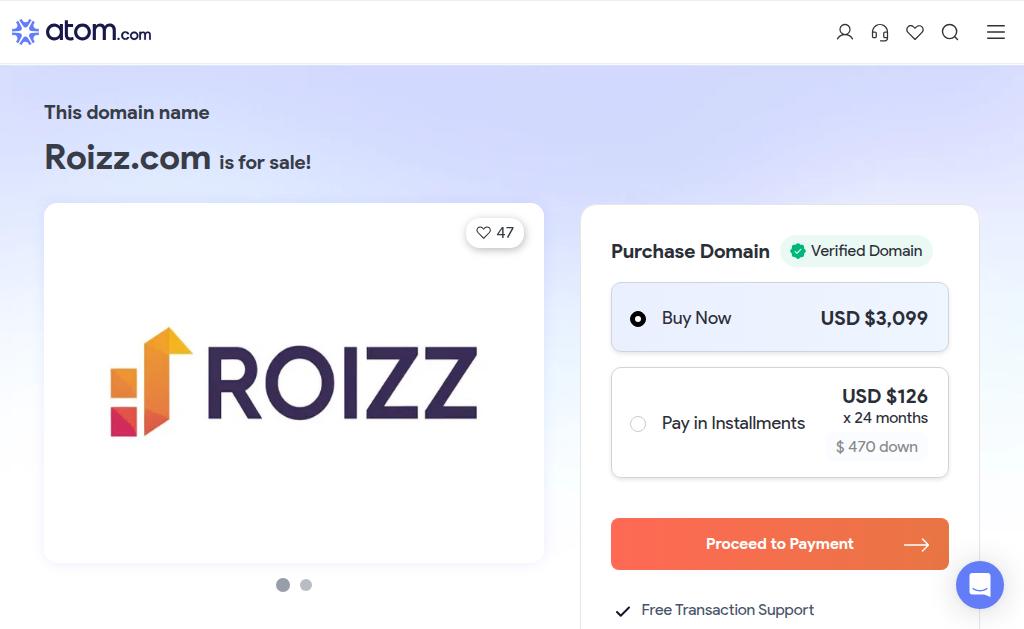1024x629 pixels.
Task: Switch to the second carousel slide dot
Action: point(306,585)
